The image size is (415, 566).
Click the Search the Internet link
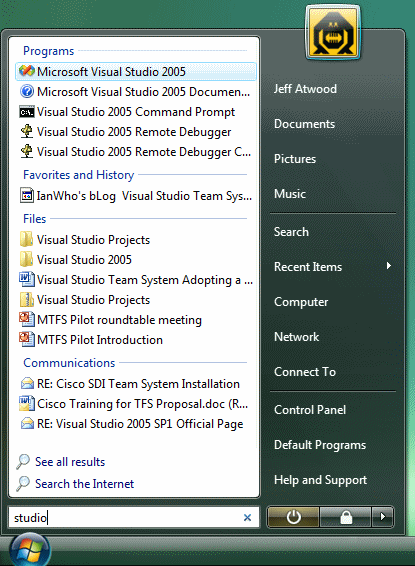(x=84, y=484)
